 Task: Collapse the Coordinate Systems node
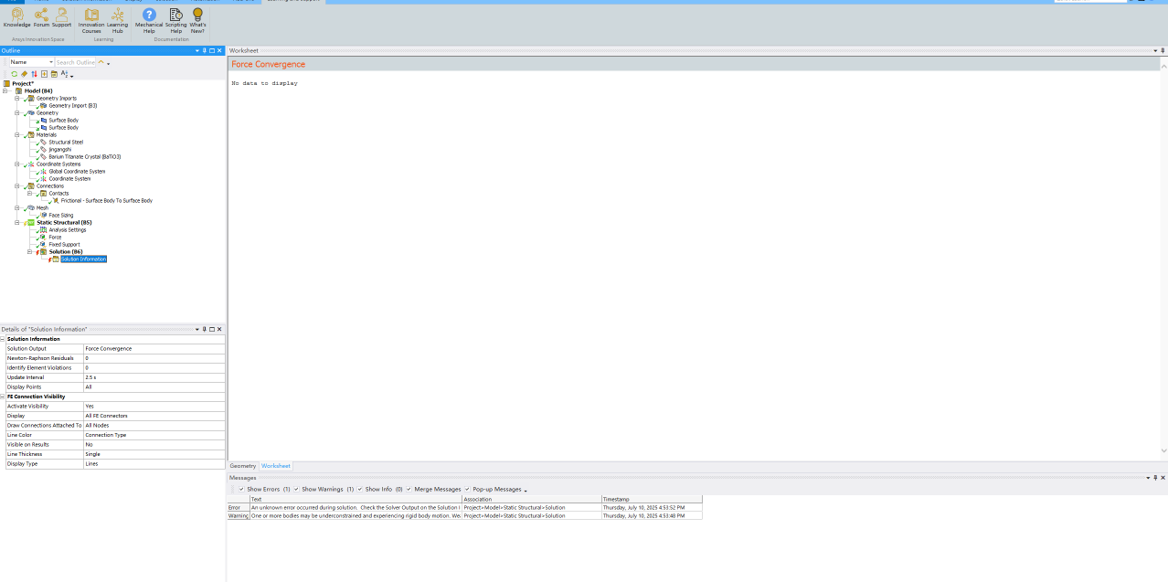[x=17, y=164]
